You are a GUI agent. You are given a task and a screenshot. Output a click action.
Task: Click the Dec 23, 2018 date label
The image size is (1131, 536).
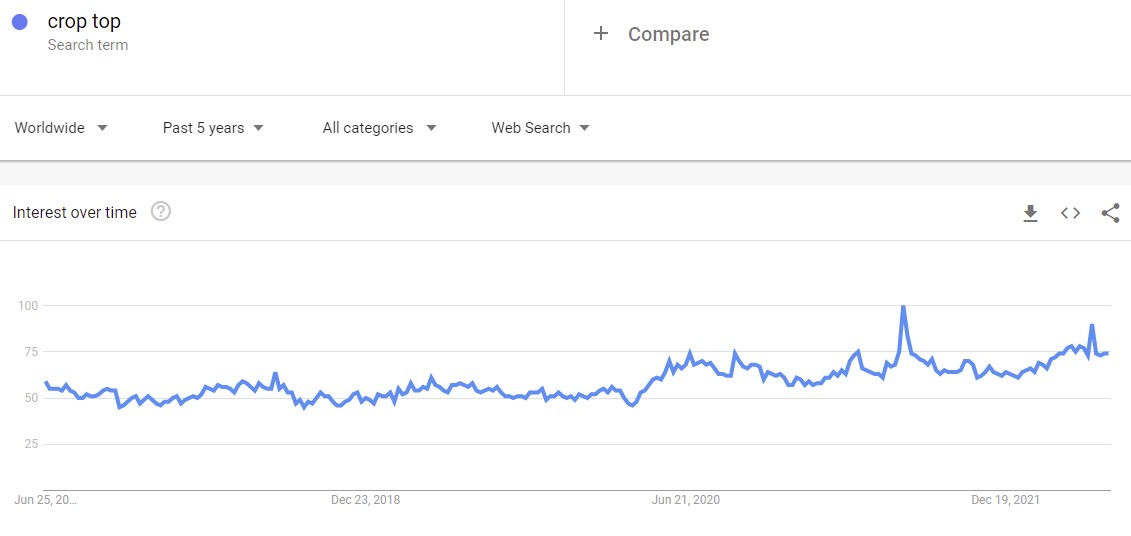point(365,500)
